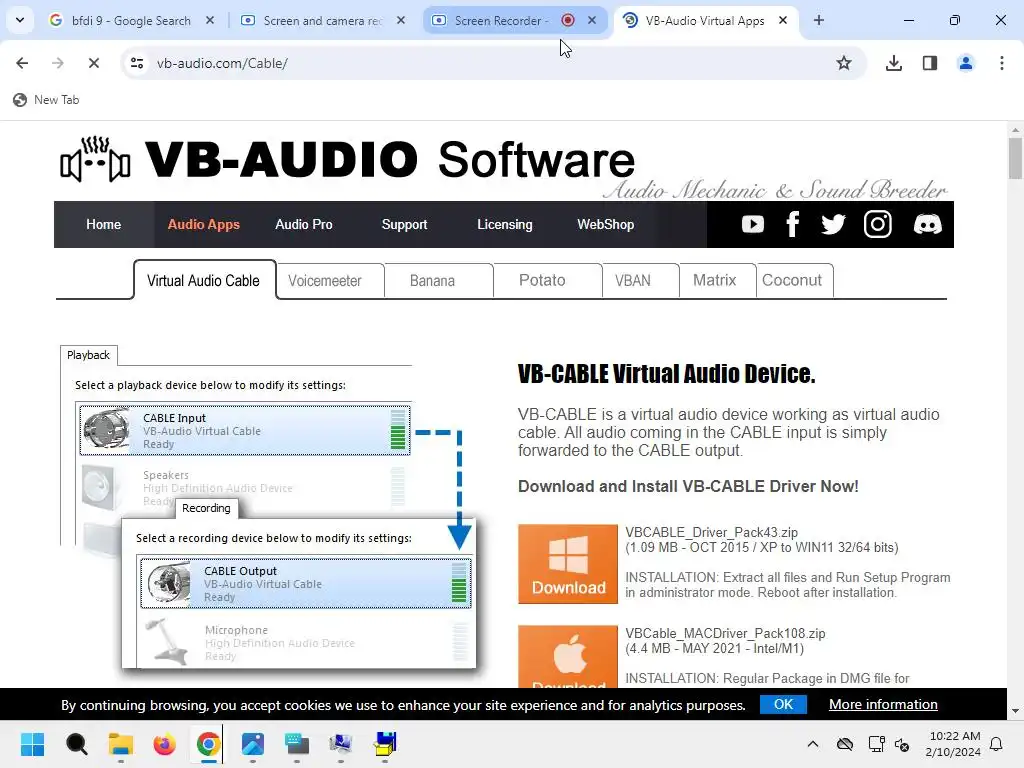Open the YouTube social icon

pos(752,225)
